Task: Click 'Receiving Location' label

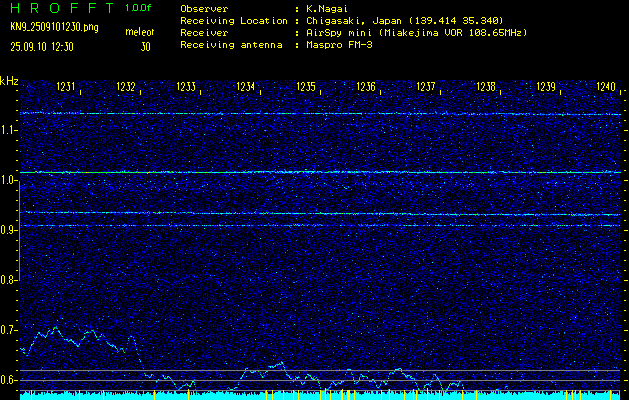Action: [x=234, y=21]
